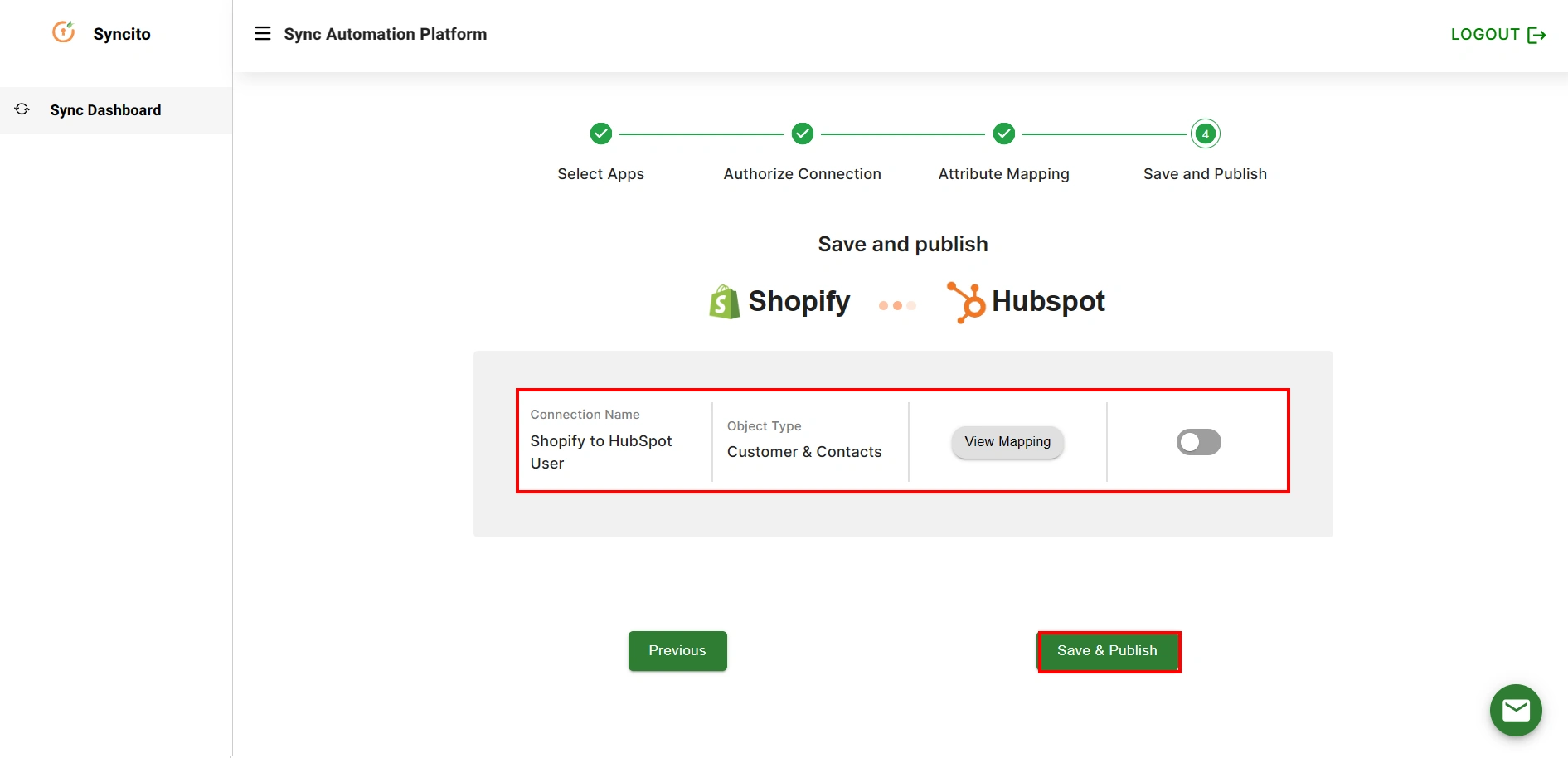The width and height of the screenshot is (1568, 758).
Task: Open the Sync Dashboard menu item
Action: 105,109
